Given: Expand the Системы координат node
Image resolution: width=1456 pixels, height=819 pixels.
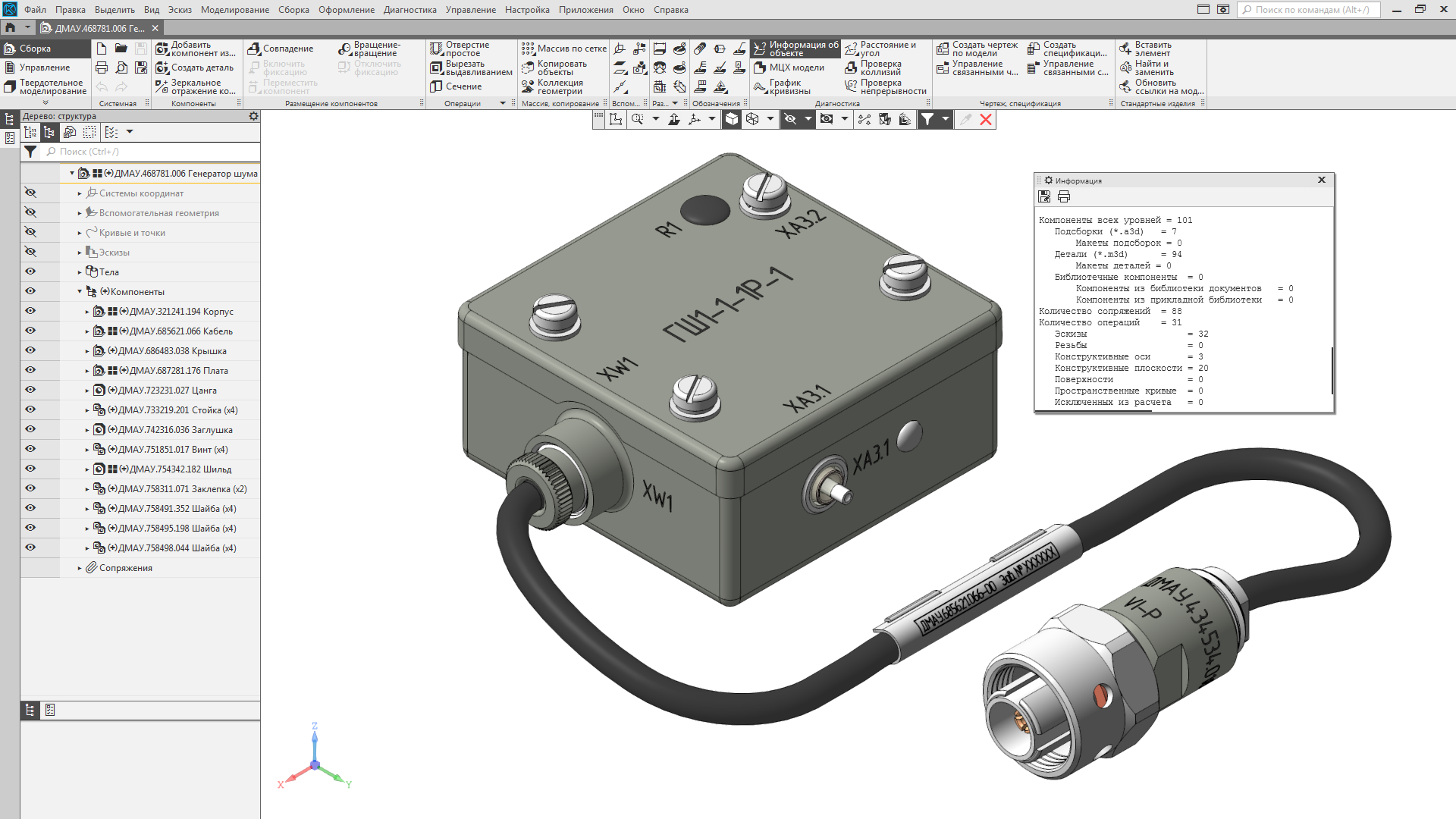Looking at the screenshot, I should (x=80, y=193).
